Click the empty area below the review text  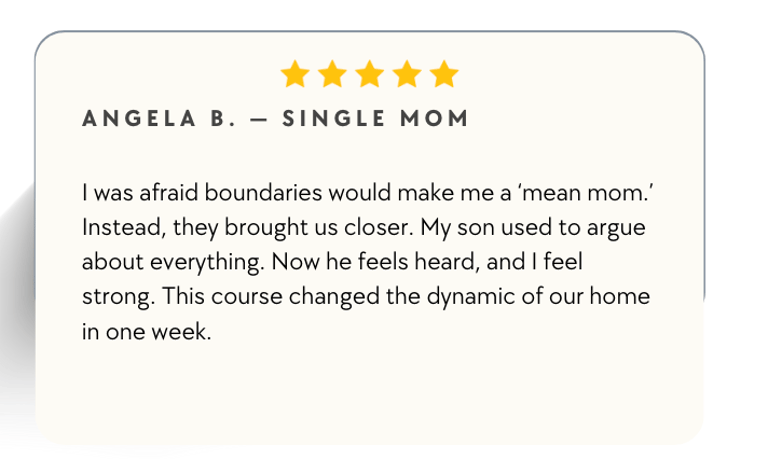pyautogui.click(x=370, y=395)
